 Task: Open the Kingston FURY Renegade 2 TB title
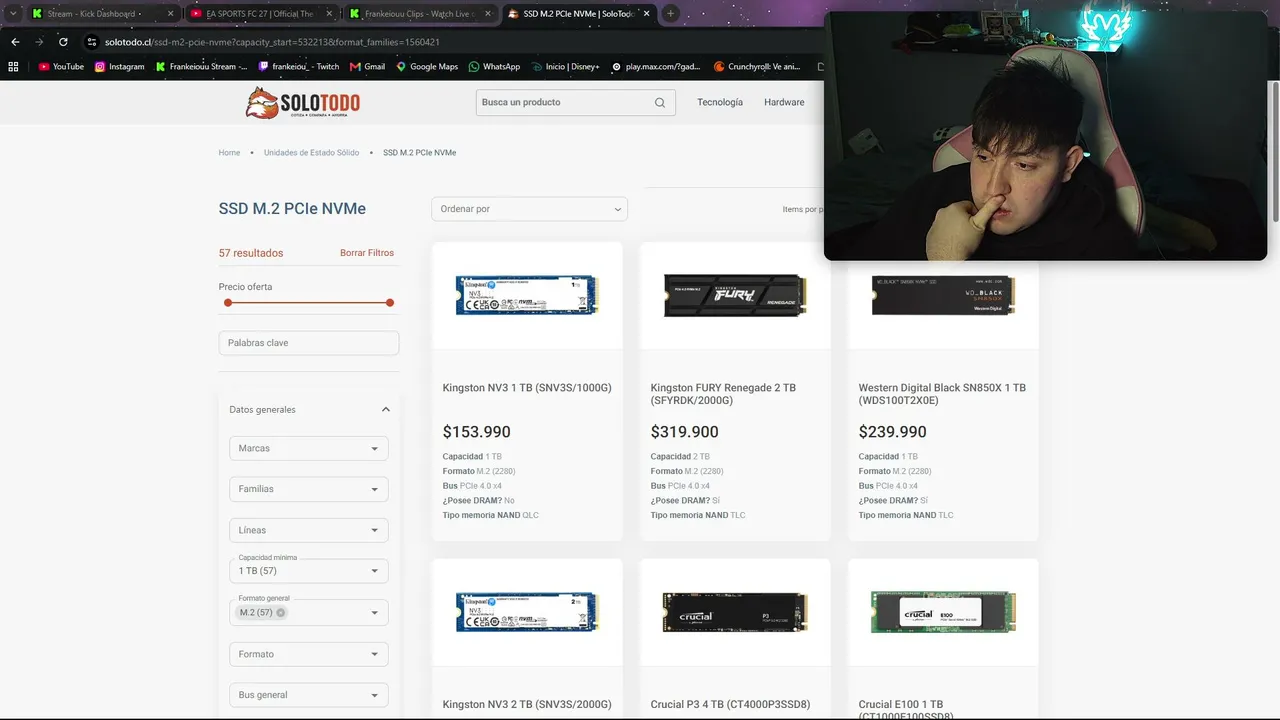723,394
